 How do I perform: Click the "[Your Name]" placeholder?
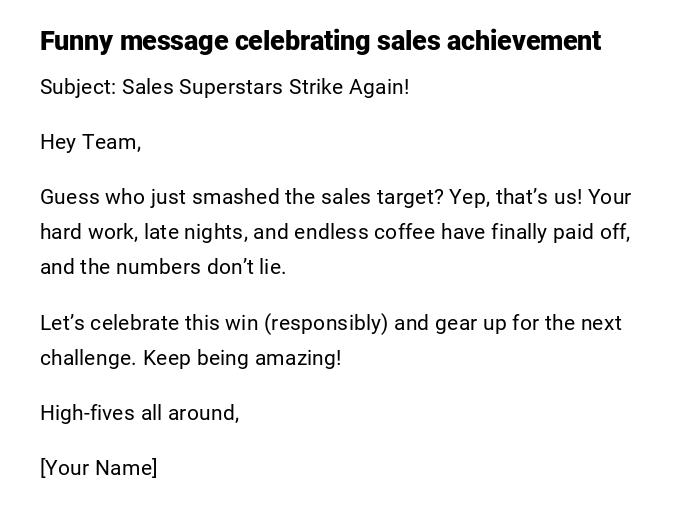(x=99, y=468)
